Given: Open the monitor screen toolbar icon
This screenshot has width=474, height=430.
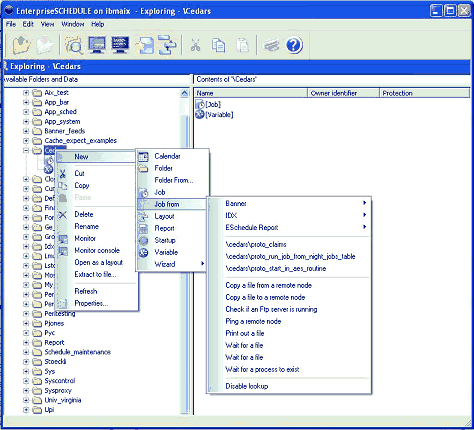Looking at the screenshot, I should point(97,45).
